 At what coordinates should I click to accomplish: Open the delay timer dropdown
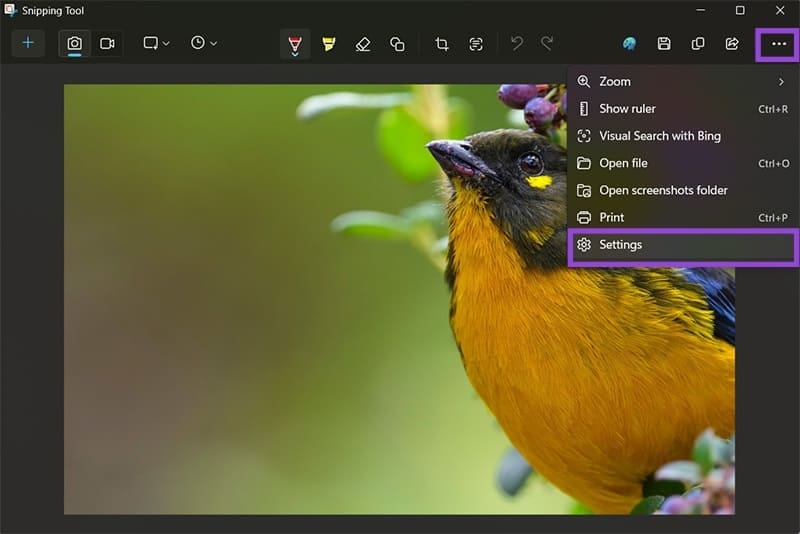[203, 44]
